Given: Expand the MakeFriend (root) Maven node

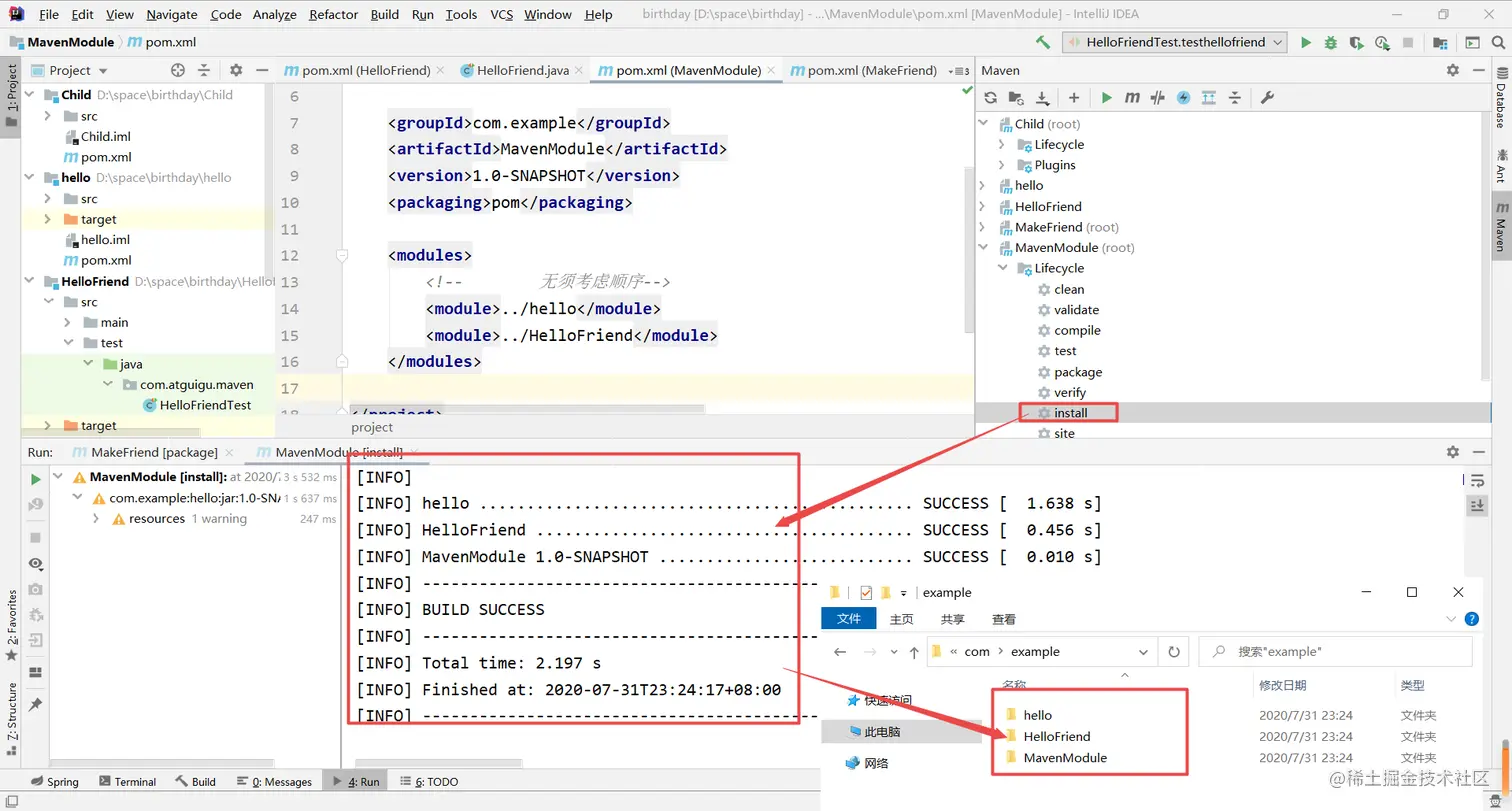Looking at the screenshot, I should coord(985,227).
